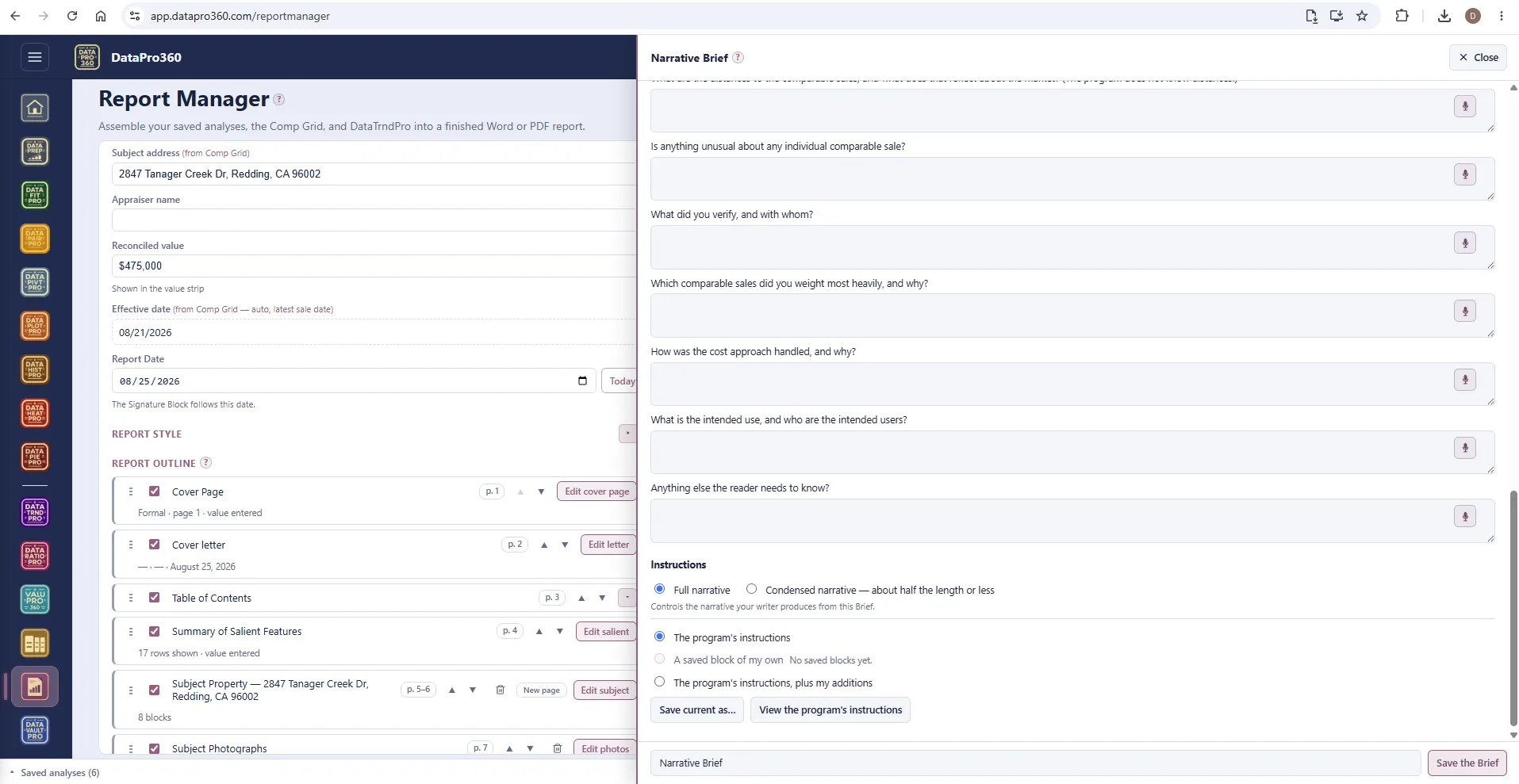Open the Data Hist Pro sidebar icon
The width and height of the screenshot is (1519, 784).
[35, 369]
